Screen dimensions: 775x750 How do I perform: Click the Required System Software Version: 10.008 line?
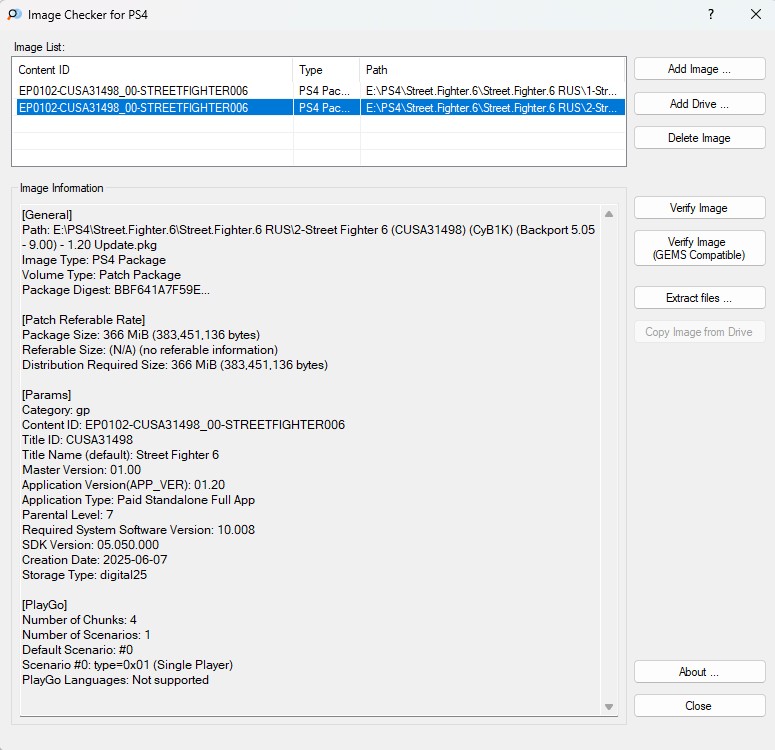click(x=138, y=529)
